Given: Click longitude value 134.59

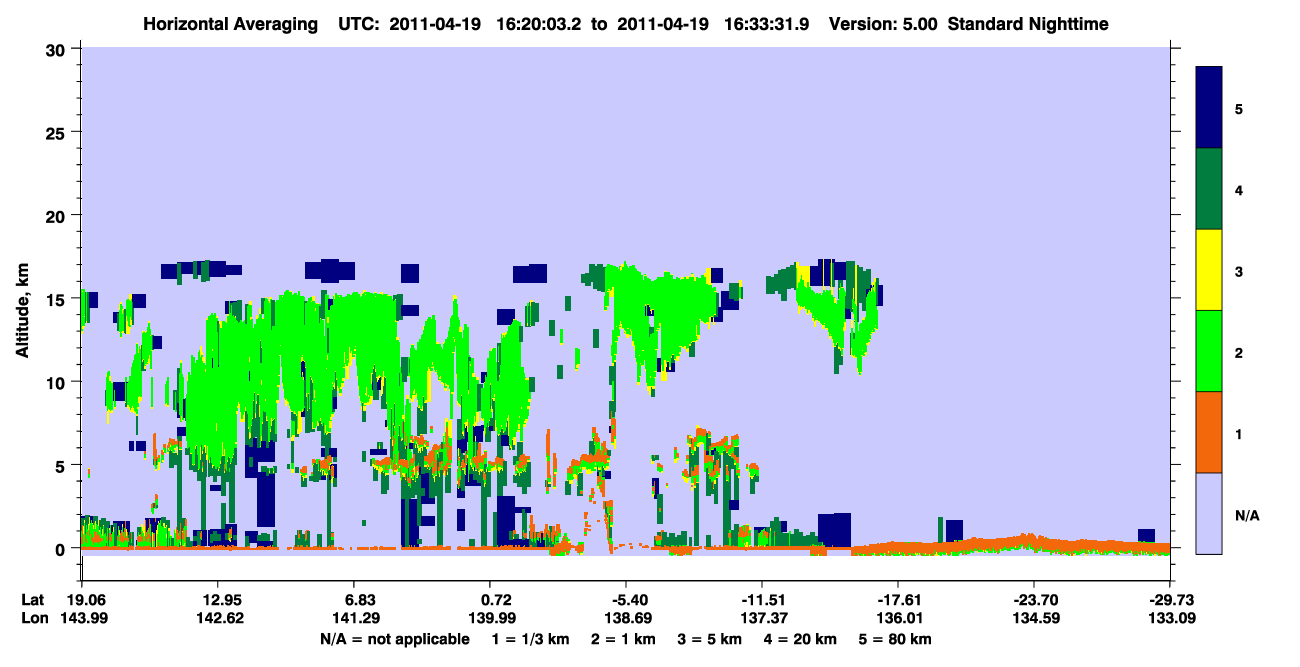Looking at the screenshot, I should (x=1034, y=619).
